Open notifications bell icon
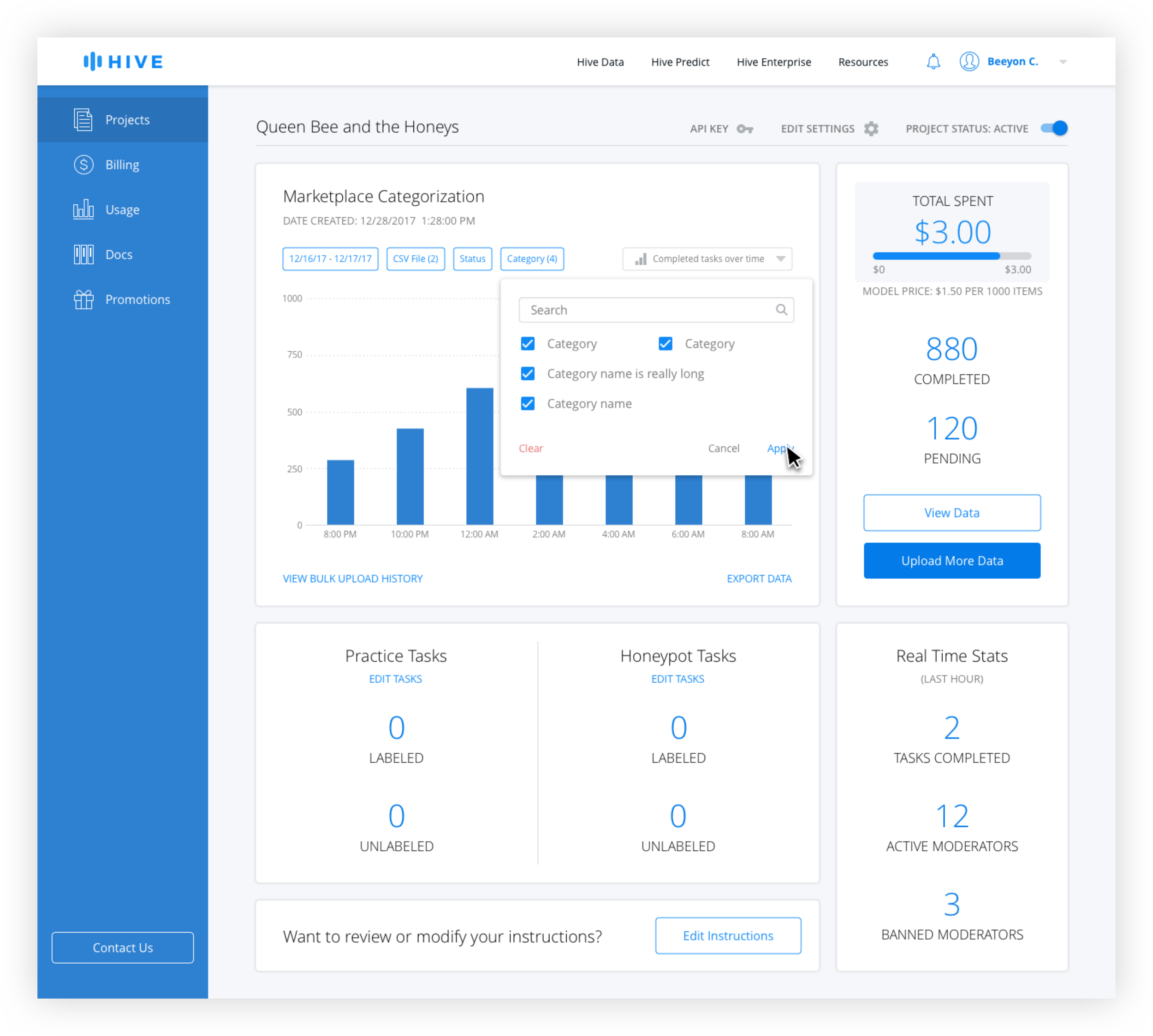This screenshot has width=1153, height=1036. (933, 61)
